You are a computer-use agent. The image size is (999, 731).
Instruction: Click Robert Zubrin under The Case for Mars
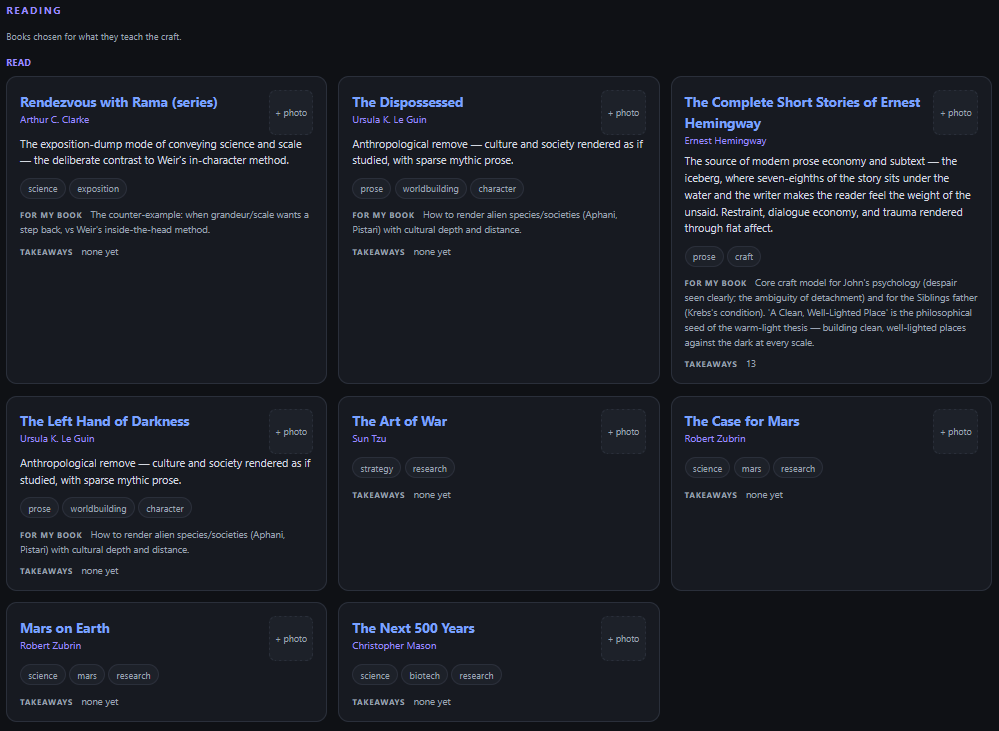(715, 438)
